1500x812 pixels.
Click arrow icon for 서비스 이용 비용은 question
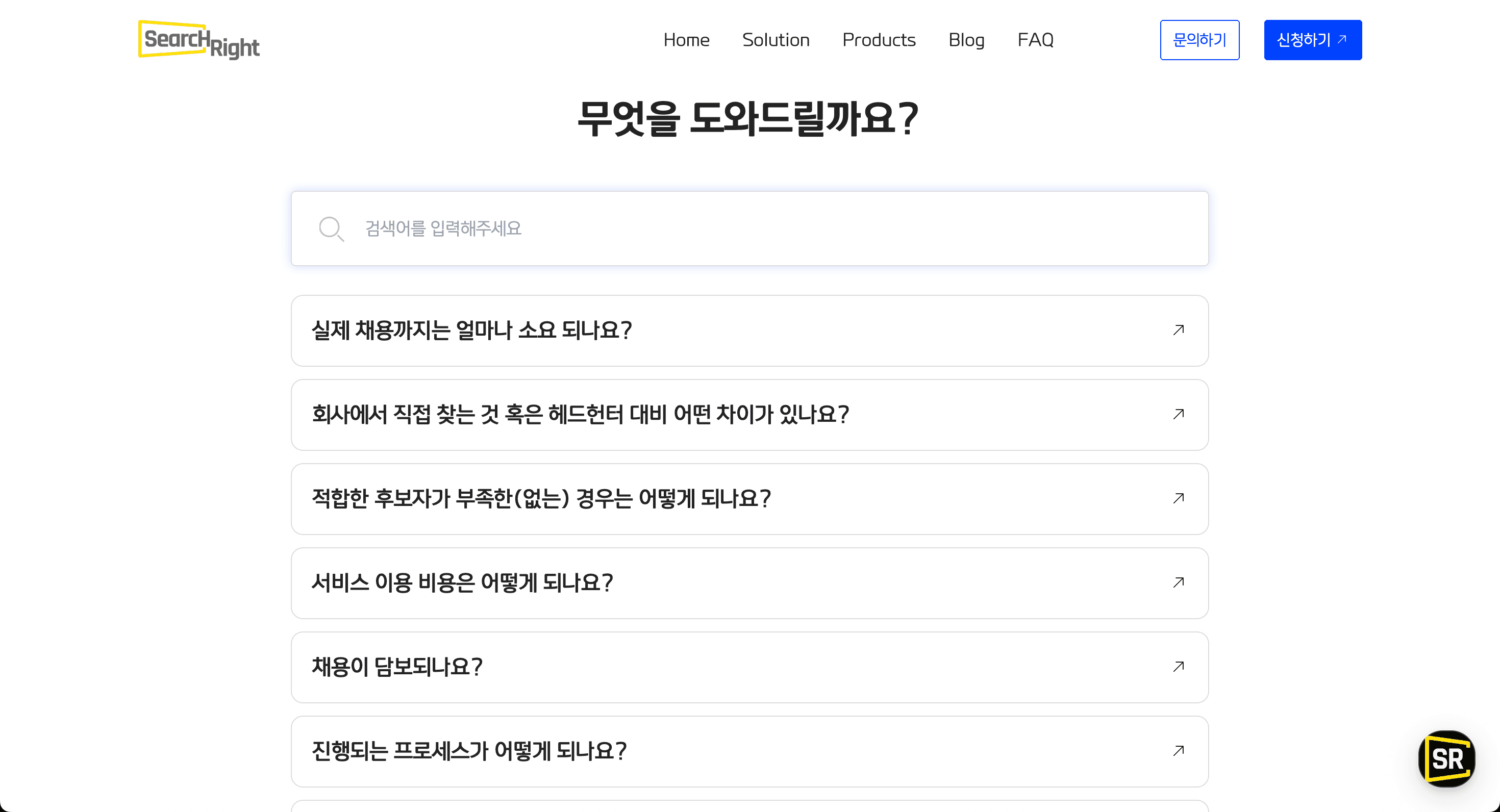[x=1178, y=582]
